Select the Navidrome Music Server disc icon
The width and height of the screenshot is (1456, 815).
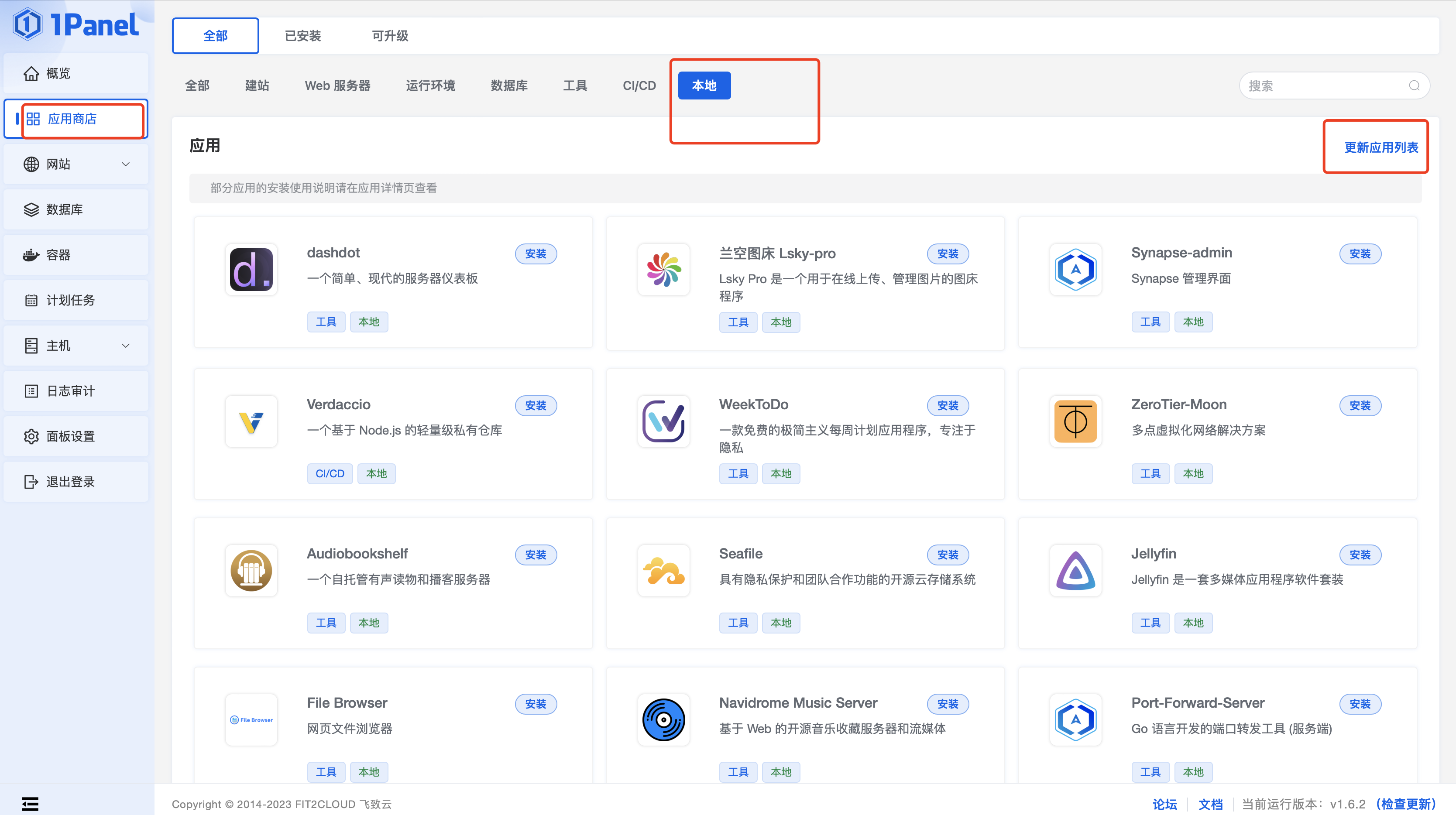click(x=663, y=720)
